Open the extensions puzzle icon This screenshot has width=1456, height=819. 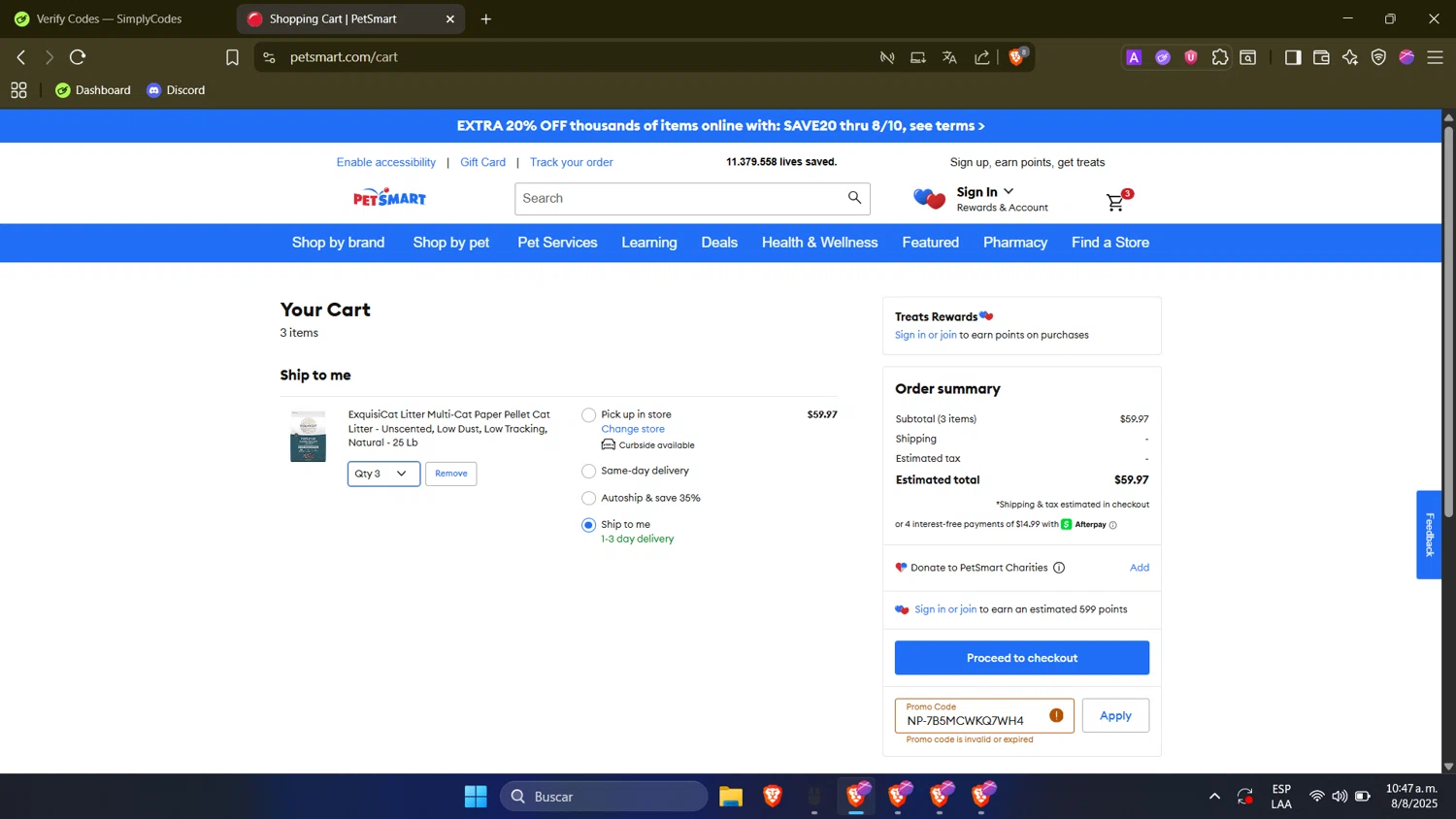click(x=1220, y=57)
